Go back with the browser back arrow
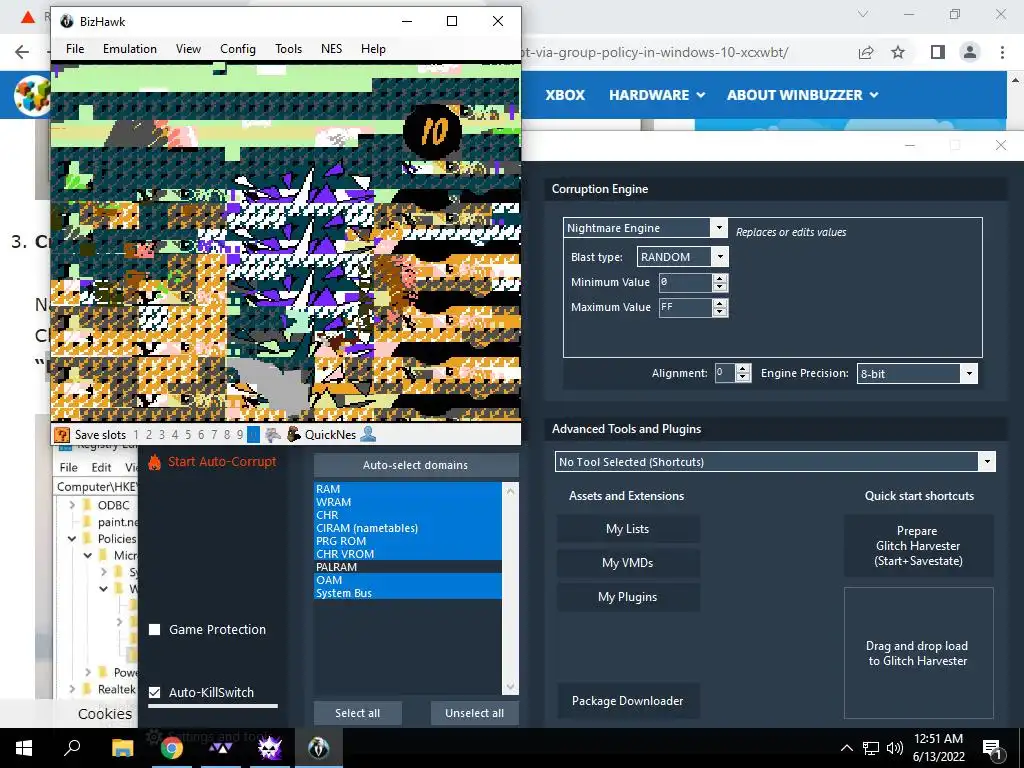 22,52
